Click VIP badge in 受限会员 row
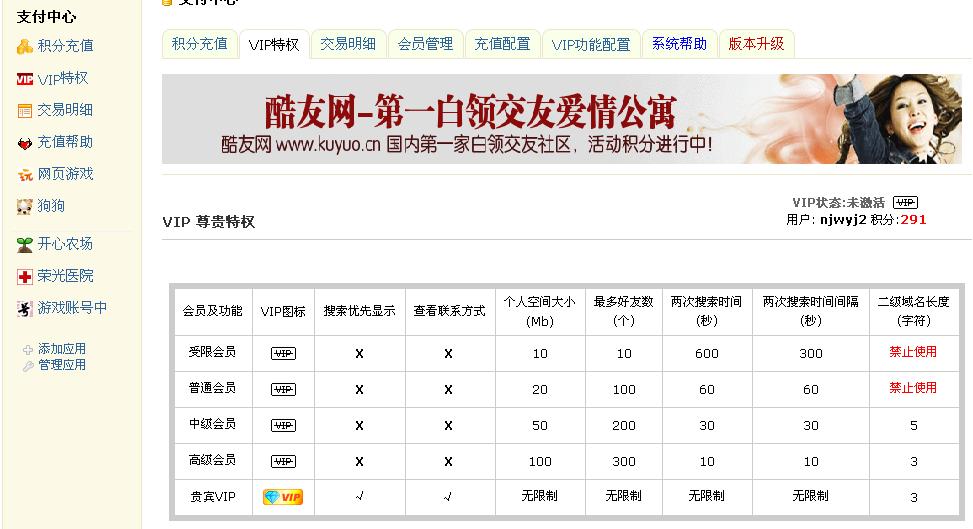973x529 pixels. pyautogui.click(x=284, y=353)
